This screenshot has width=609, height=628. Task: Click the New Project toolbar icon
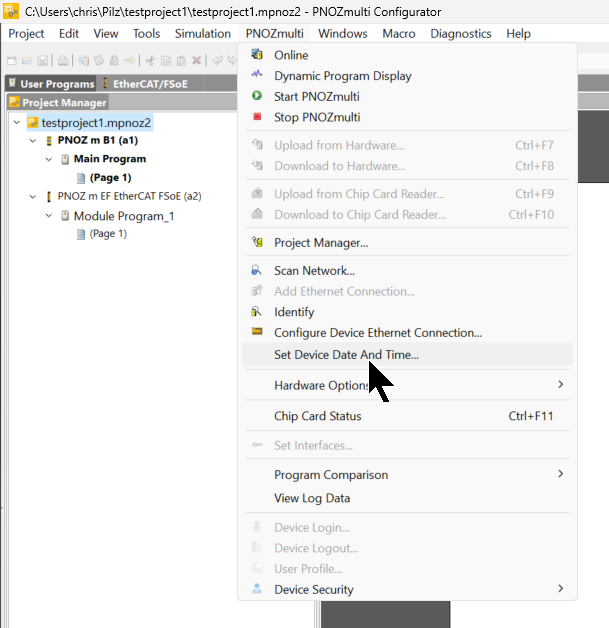[12, 60]
